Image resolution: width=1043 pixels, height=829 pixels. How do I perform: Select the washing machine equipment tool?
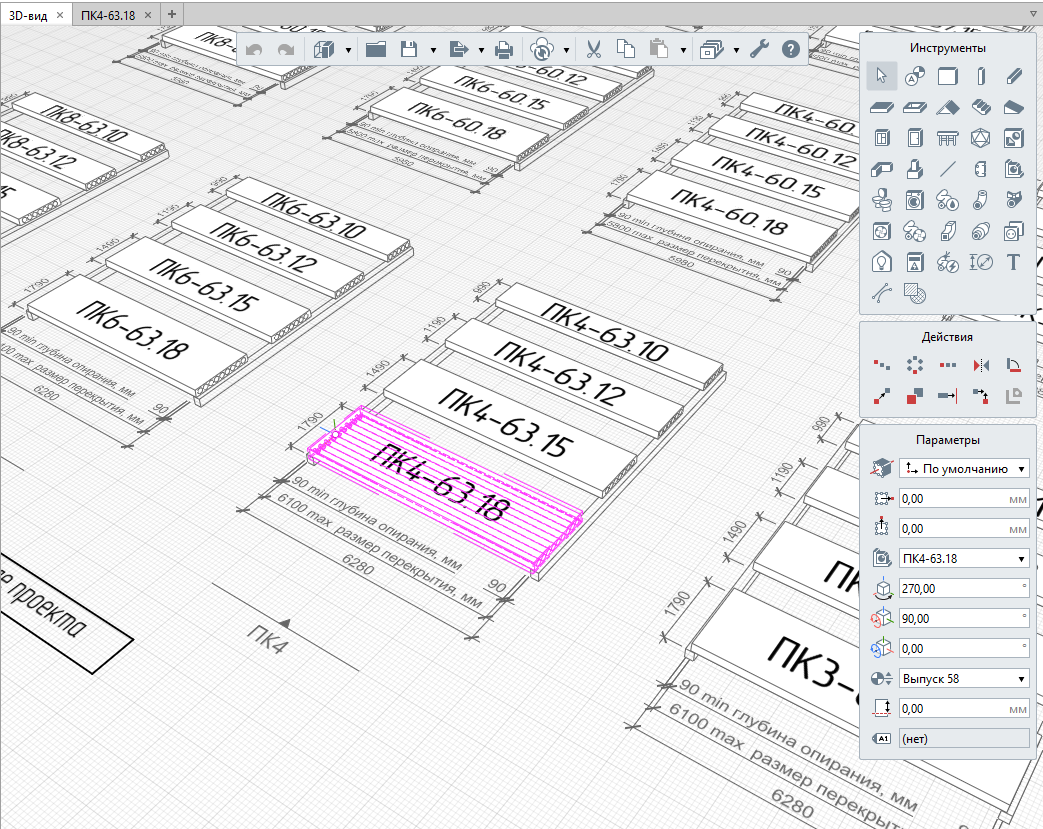coord(914,199)
